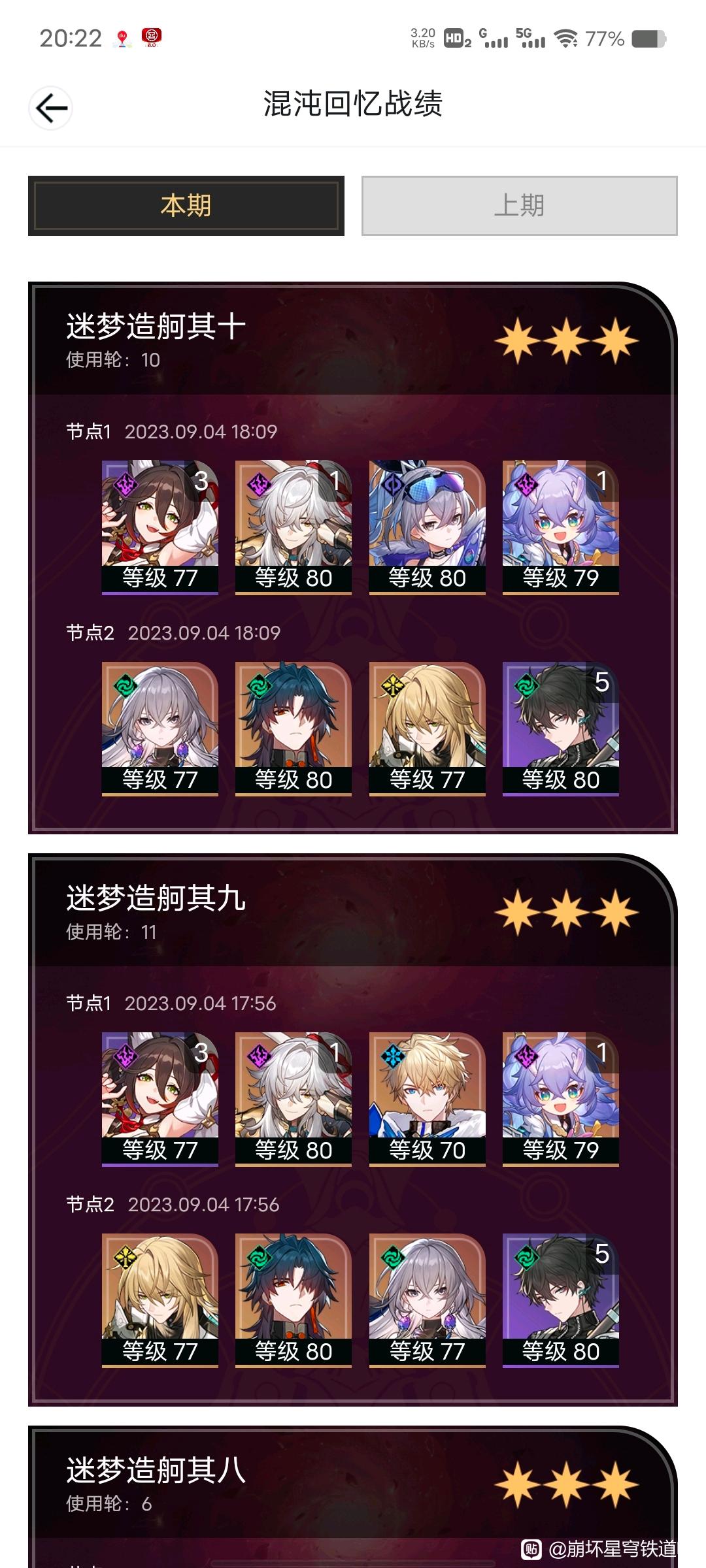
Task: Tap the Wi-Fi status icon
Action: tap(565, 39)
